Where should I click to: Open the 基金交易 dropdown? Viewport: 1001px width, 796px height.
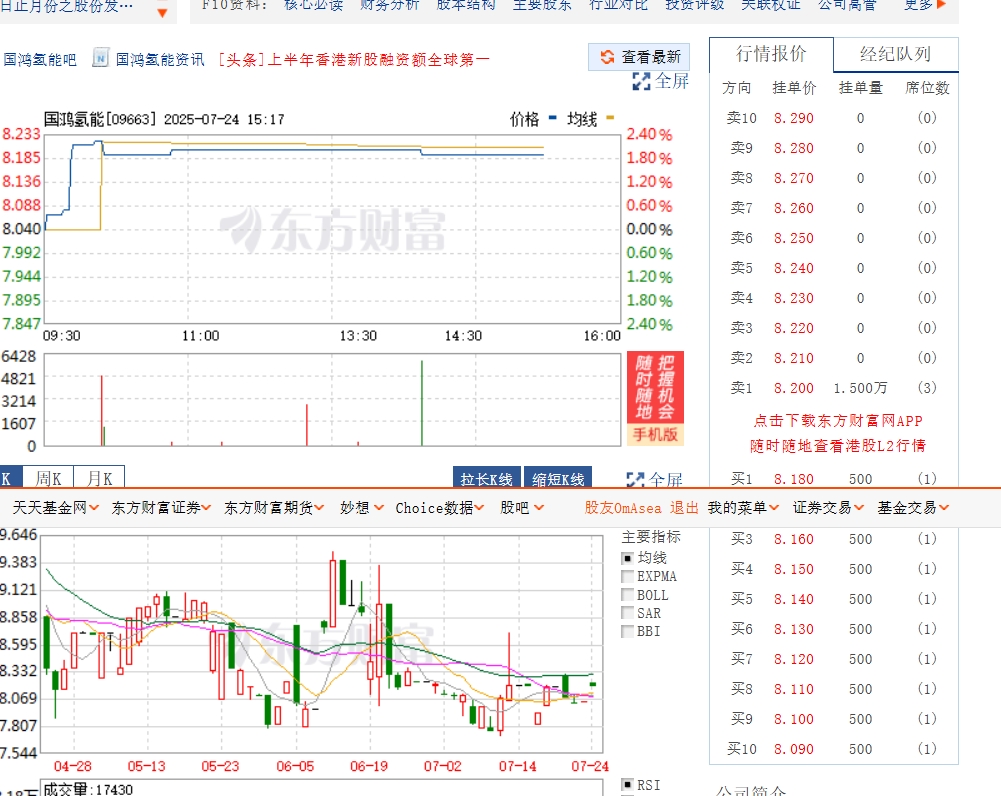tap(914, 507)
